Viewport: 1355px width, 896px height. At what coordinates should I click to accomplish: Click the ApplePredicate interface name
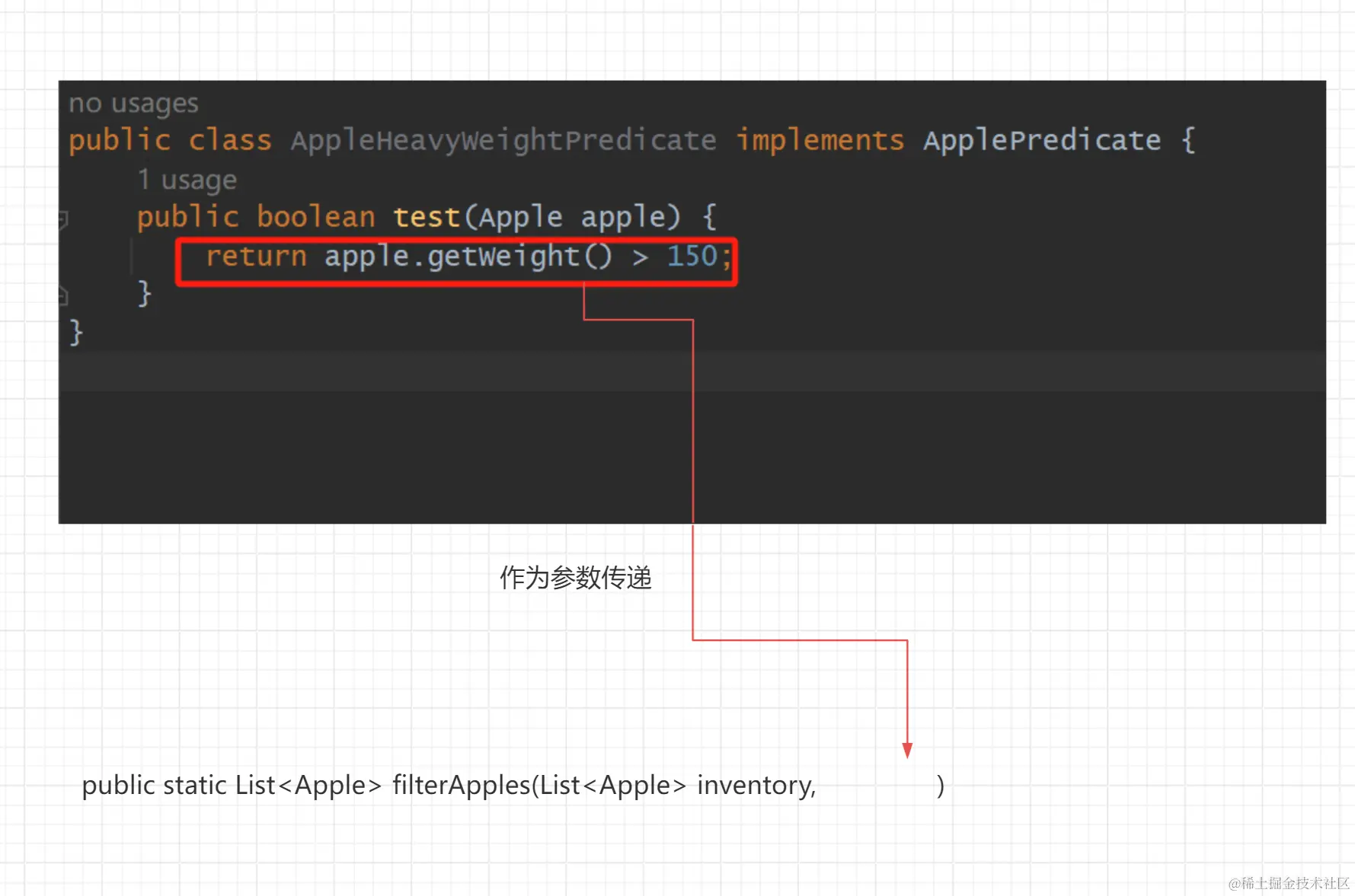(1041, 140)
